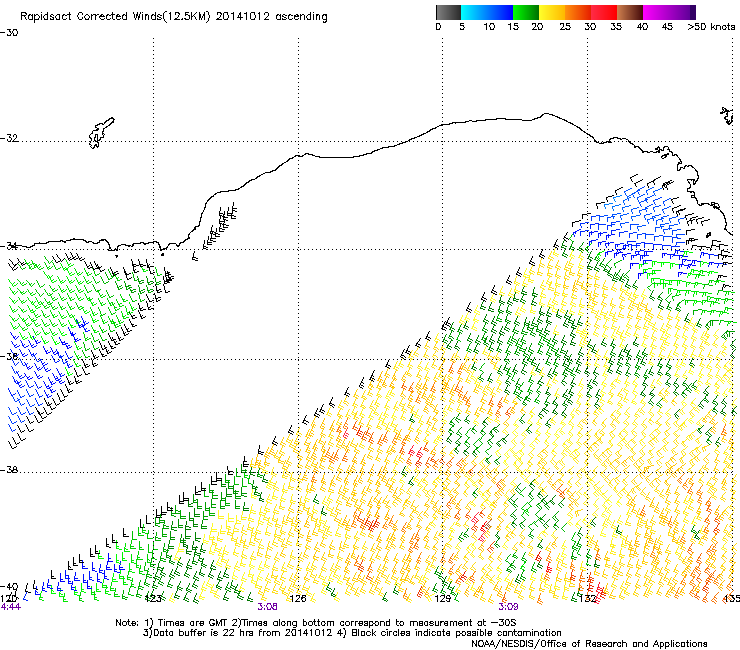Click the longitude label '123'
Viewport: 740px width, 650px height.
pyautogui.click(x=153, y=599)
